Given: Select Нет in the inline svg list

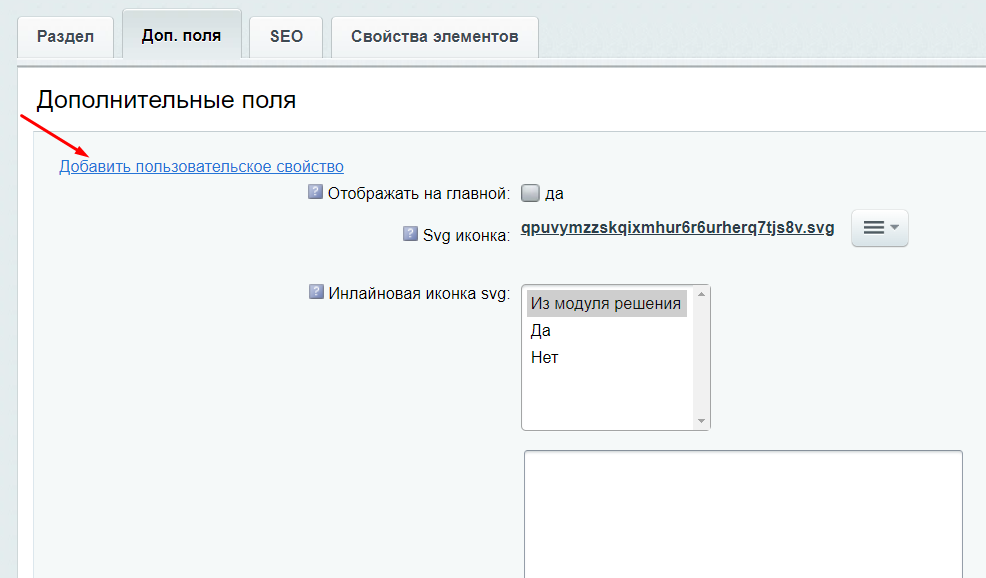Looking at the screenshot, I should 607,357.
